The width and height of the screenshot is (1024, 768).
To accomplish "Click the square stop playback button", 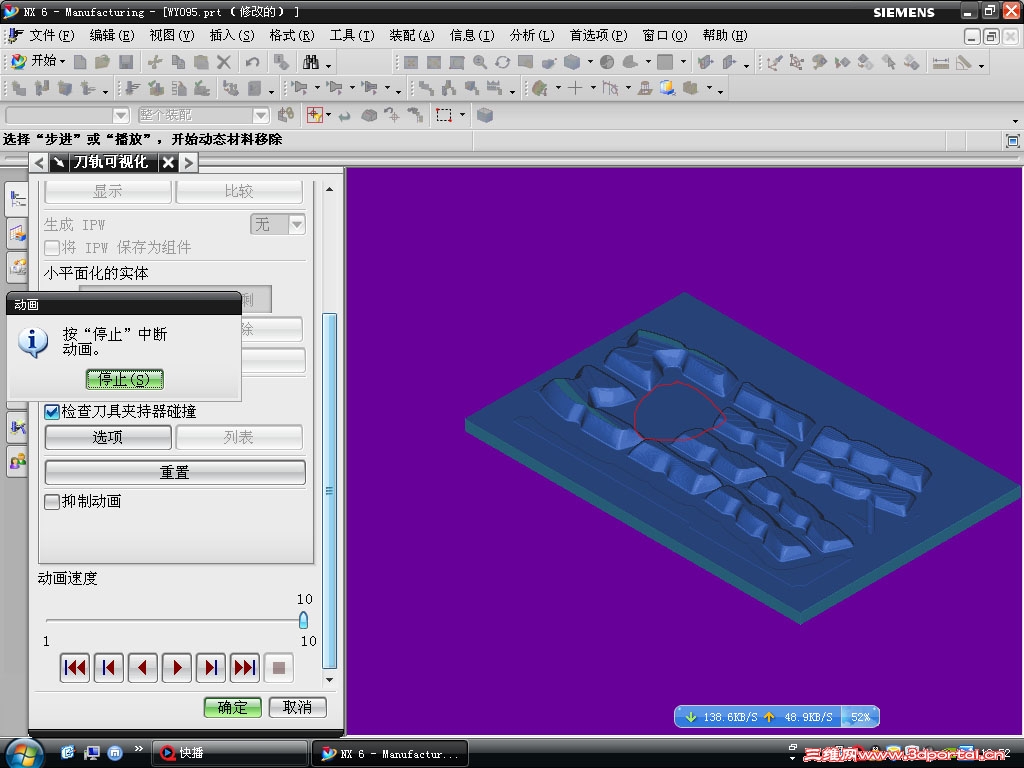I will click(x=278, y=667).
